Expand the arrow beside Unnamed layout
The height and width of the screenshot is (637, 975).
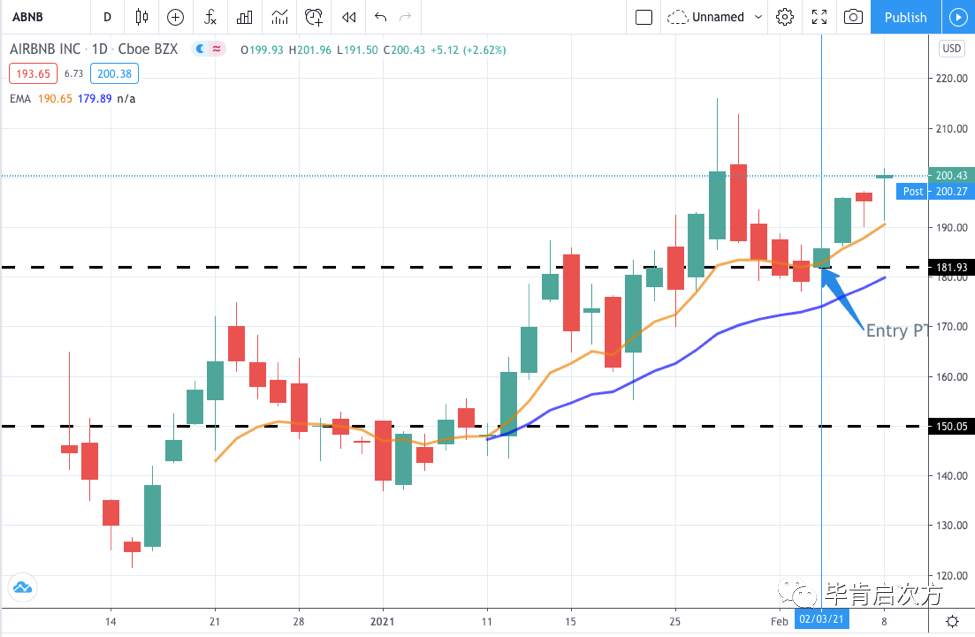pyautogui.click(x=758, y=17)
